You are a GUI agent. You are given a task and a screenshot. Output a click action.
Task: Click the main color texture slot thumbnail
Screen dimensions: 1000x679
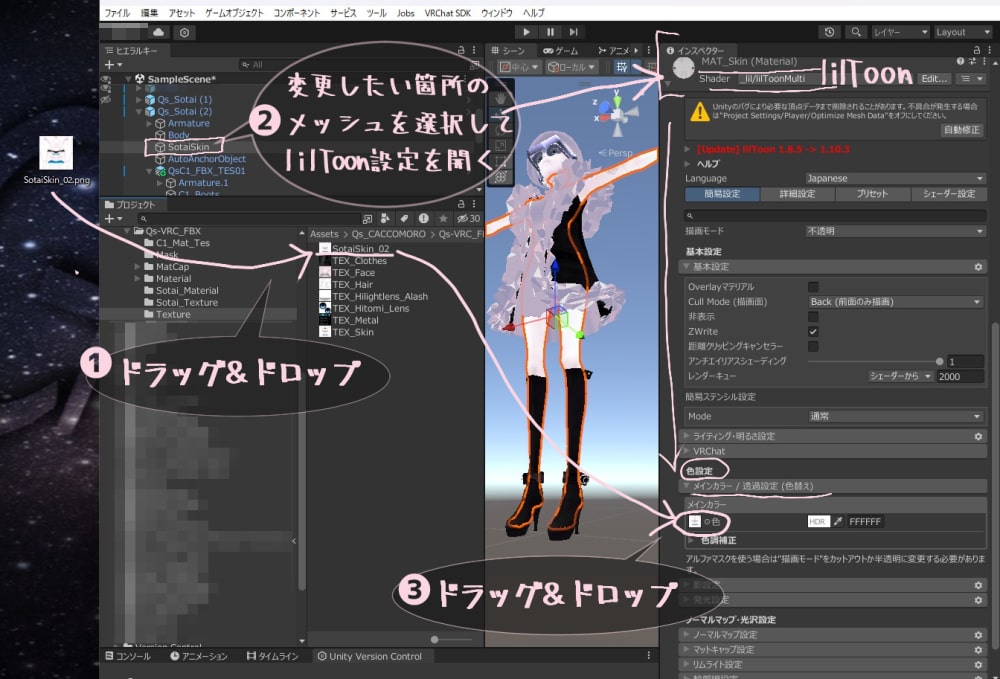tap(695, 522)
